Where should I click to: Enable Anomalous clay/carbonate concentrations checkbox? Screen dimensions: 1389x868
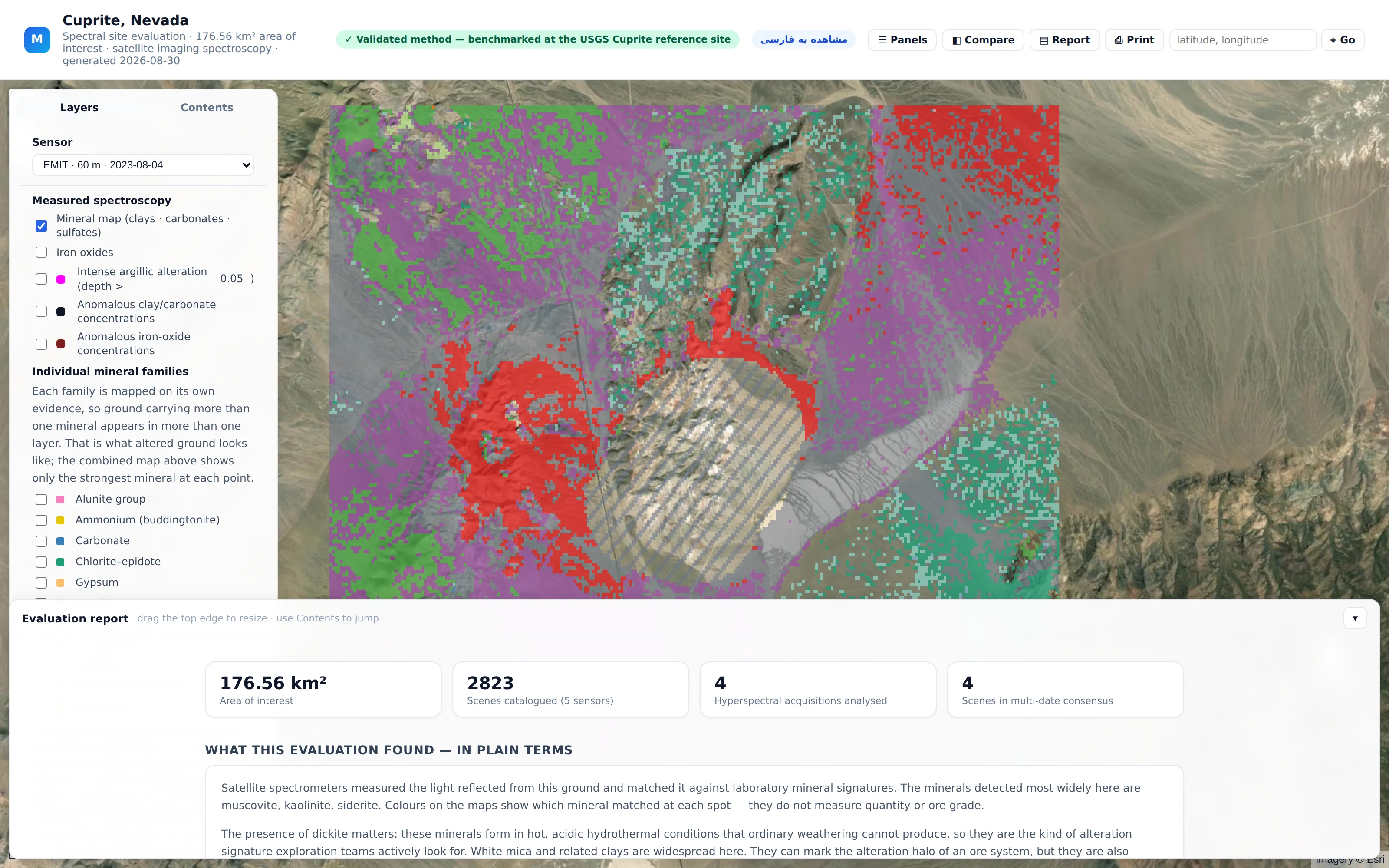(x=41, y=311)
